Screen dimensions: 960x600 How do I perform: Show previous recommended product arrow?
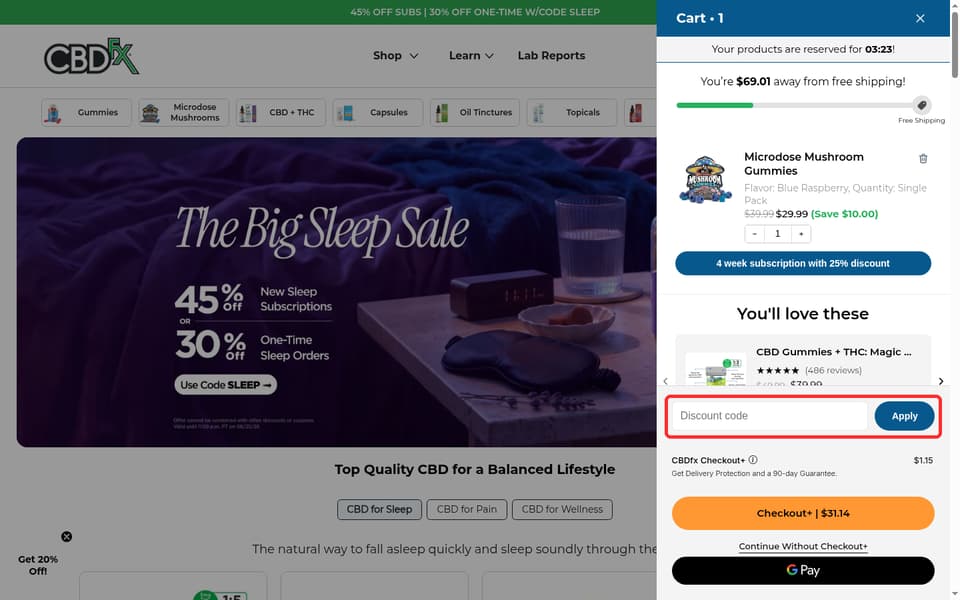666,381
